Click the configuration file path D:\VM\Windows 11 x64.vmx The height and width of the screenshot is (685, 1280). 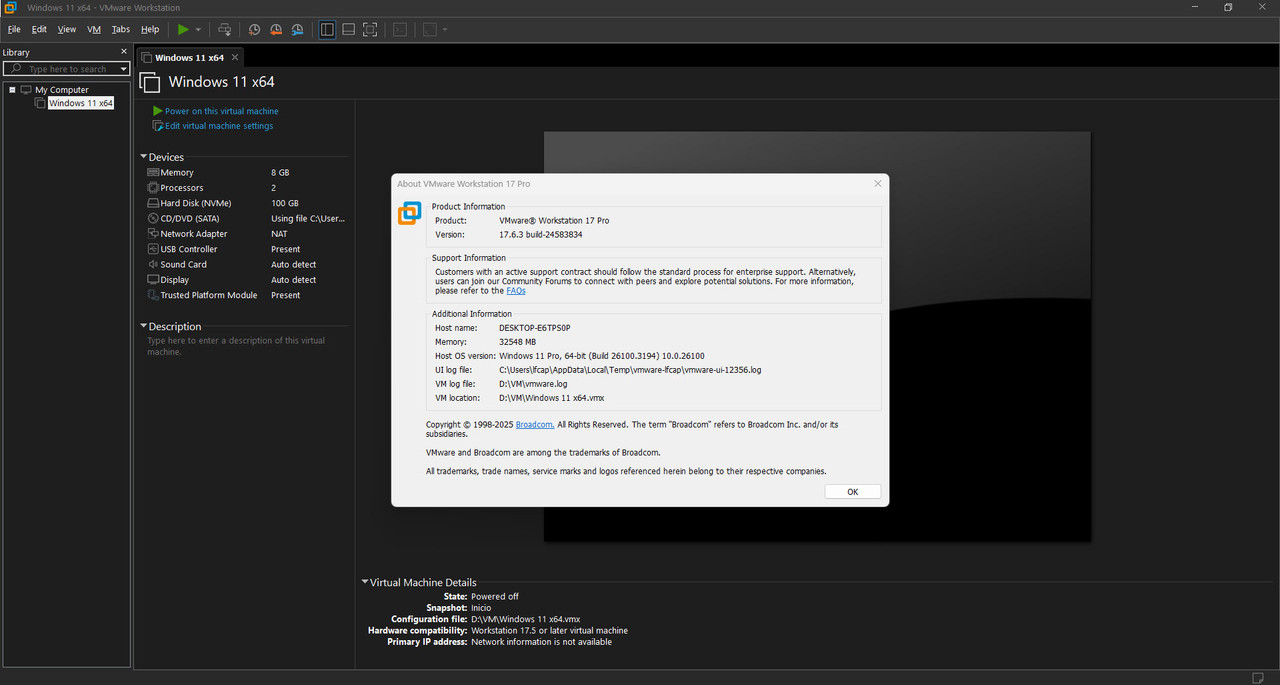525,619
